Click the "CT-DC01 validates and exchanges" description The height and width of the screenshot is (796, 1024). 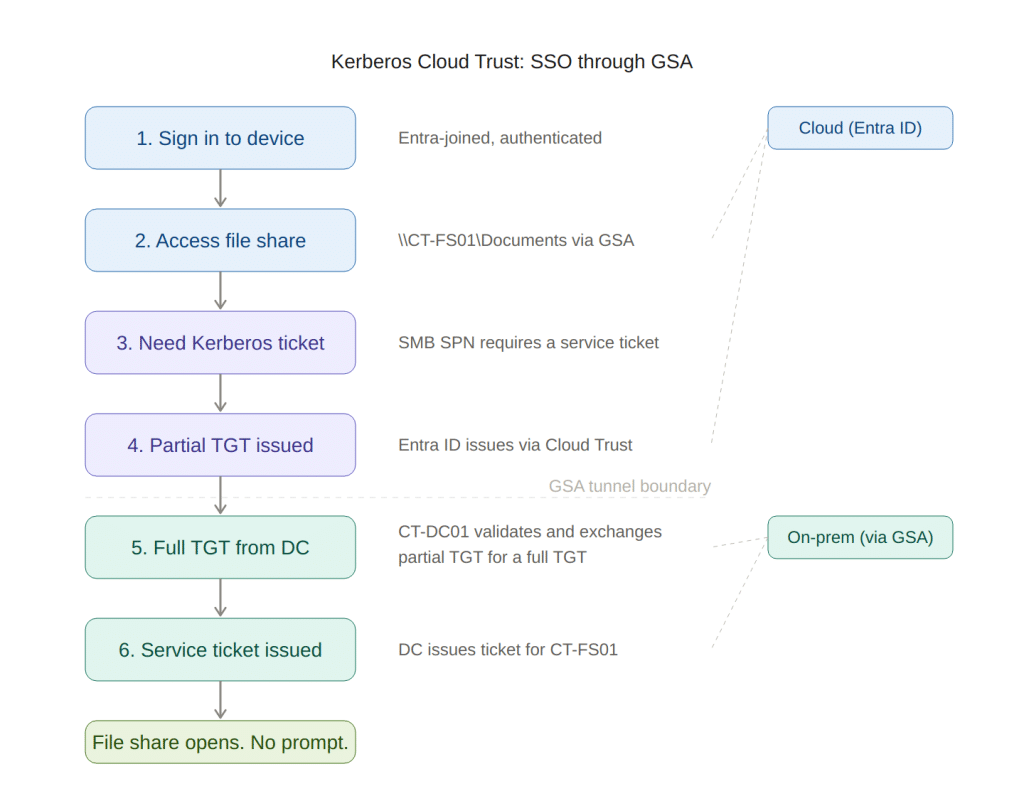[x=530, y=532]
